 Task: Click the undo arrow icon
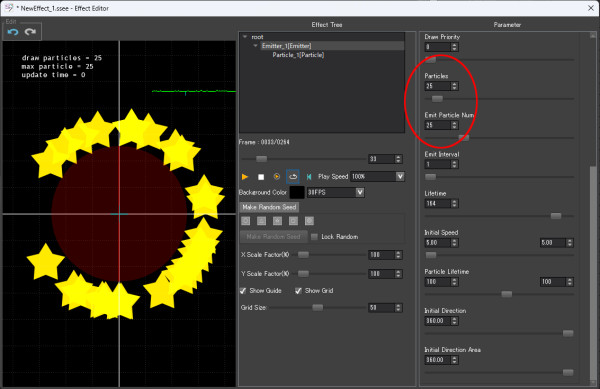pyautogui.click(x=13, y=32)
